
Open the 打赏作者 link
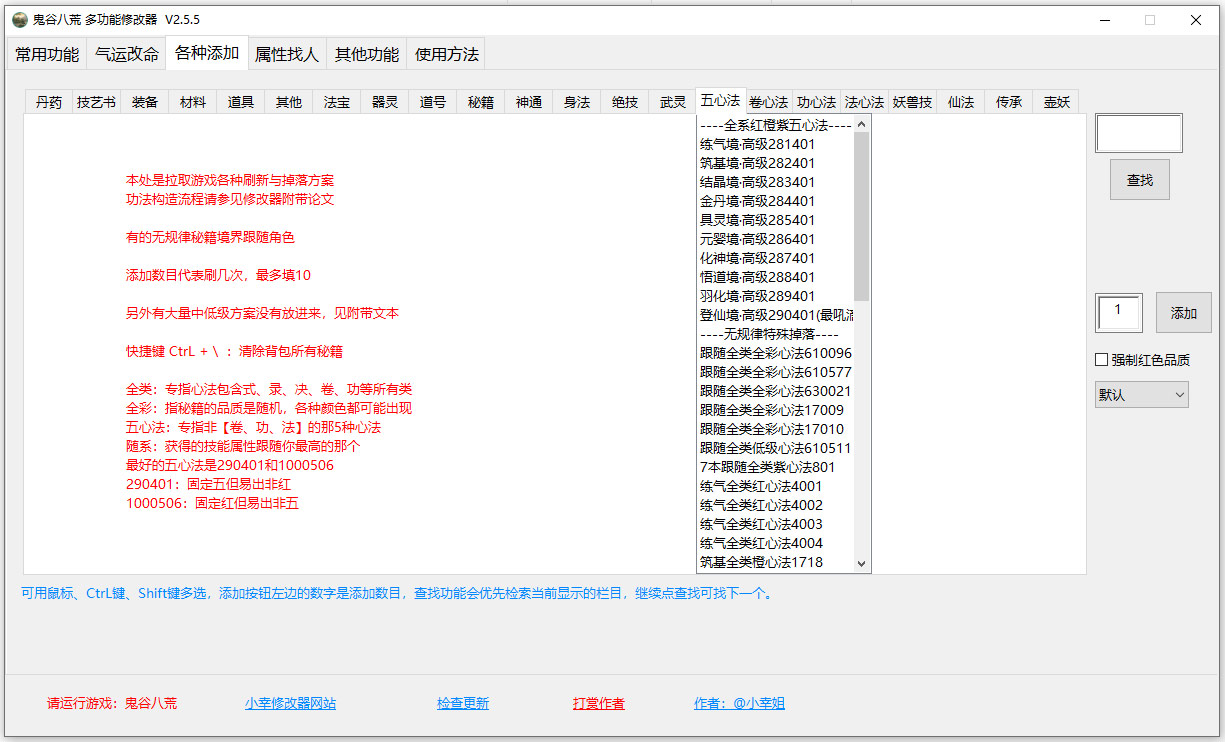[x=599, y=704]
